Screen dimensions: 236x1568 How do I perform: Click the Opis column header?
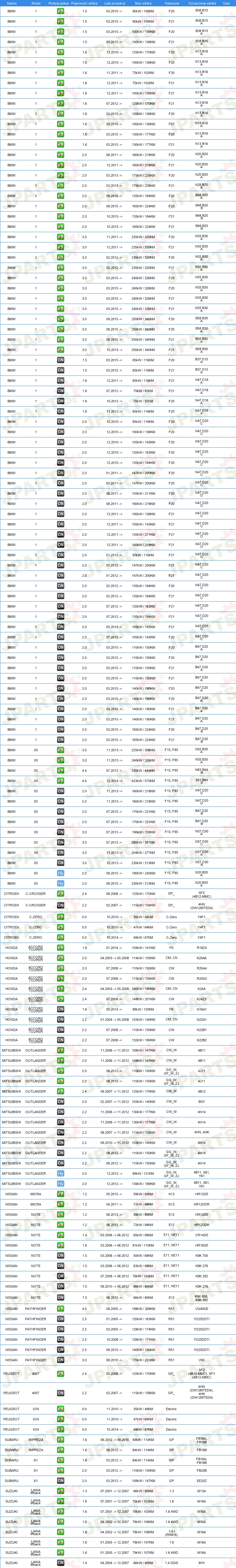(x=226, y=3)
